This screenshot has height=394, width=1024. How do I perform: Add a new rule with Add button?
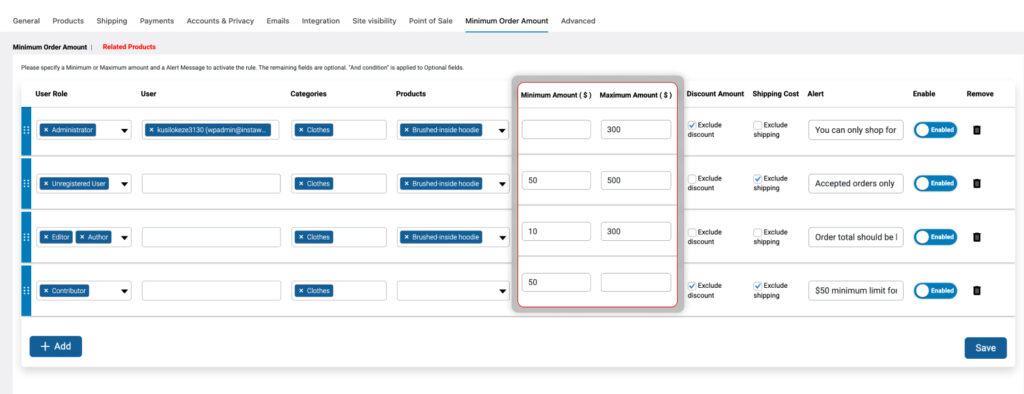(56, 346)
